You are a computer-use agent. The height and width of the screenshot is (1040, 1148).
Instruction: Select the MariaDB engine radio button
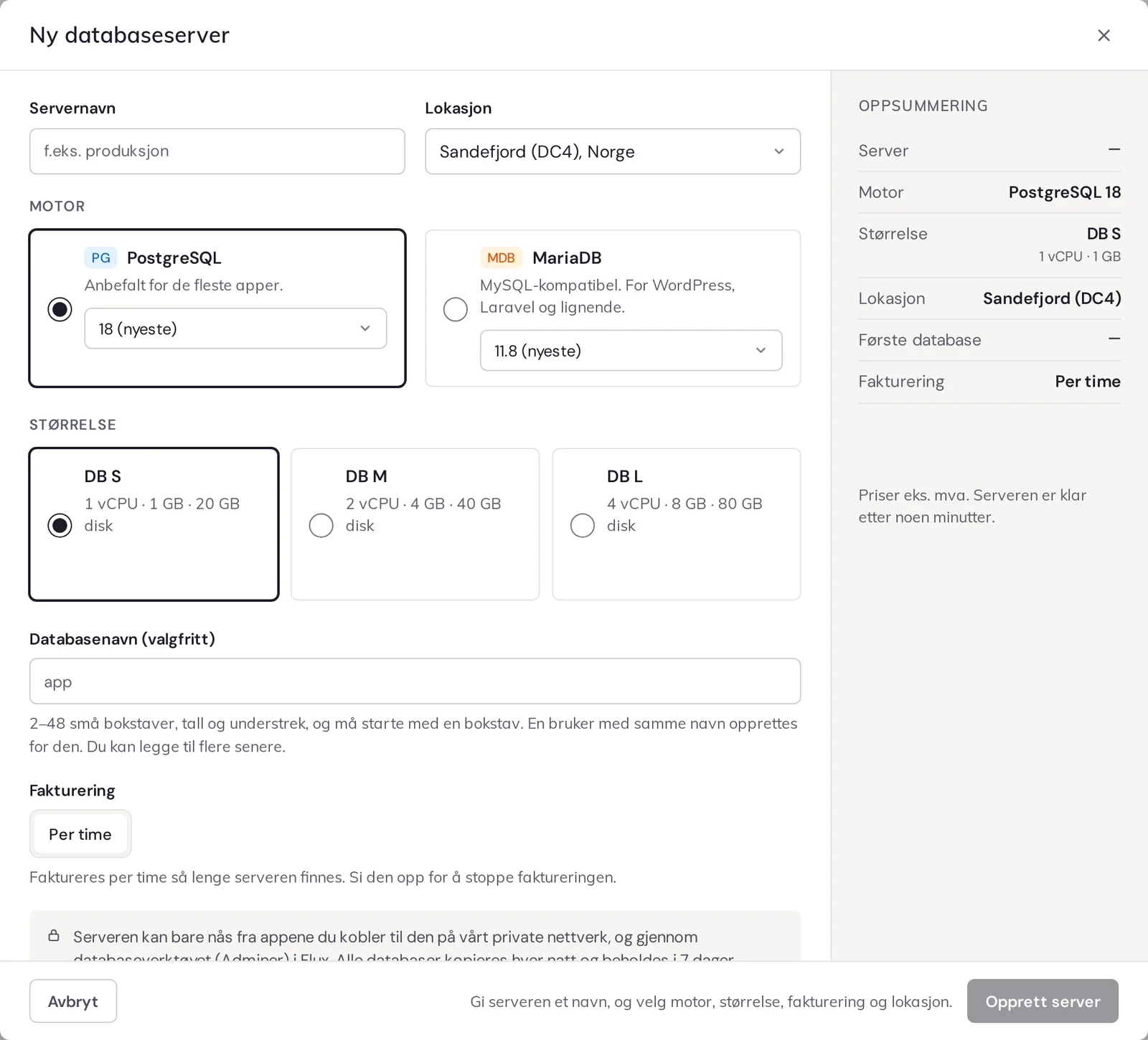(456, 309)
